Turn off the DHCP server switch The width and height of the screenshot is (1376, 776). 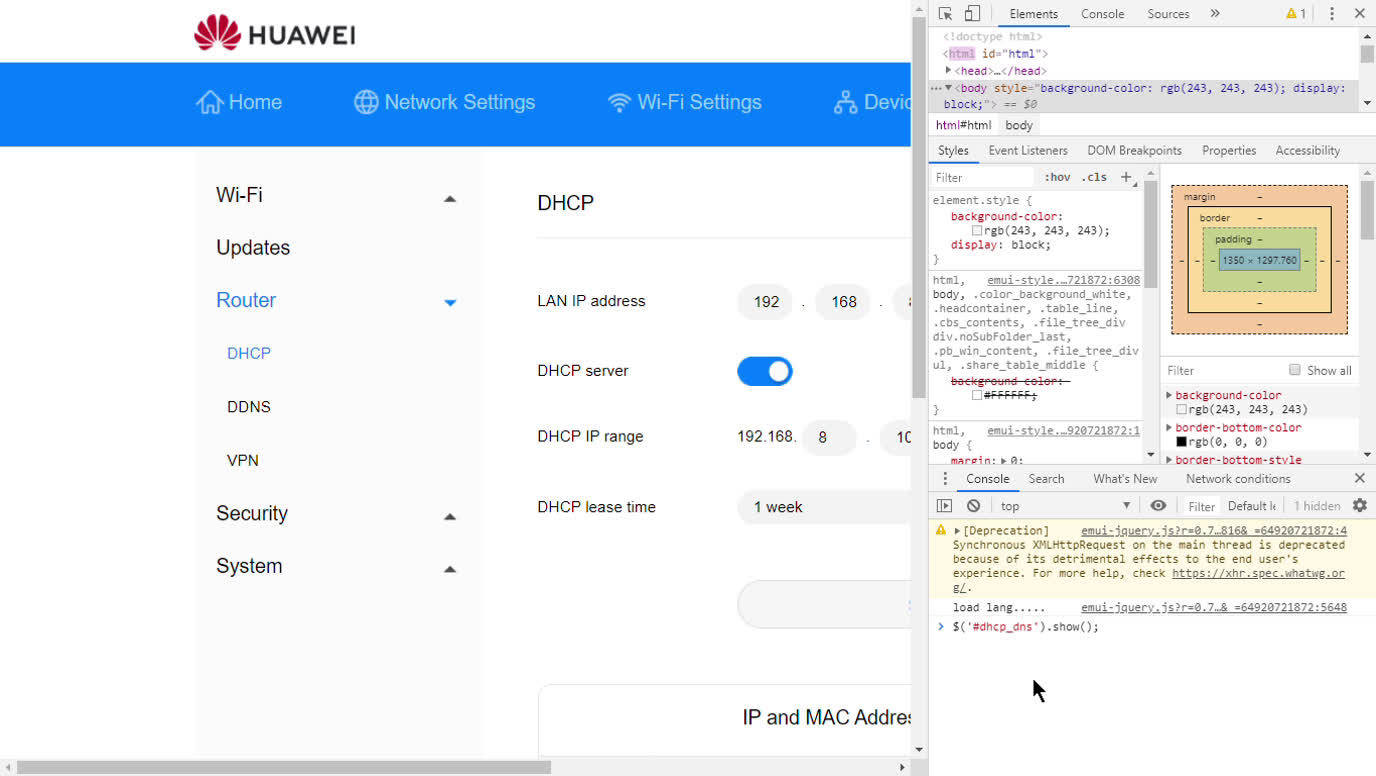[765, 371]
